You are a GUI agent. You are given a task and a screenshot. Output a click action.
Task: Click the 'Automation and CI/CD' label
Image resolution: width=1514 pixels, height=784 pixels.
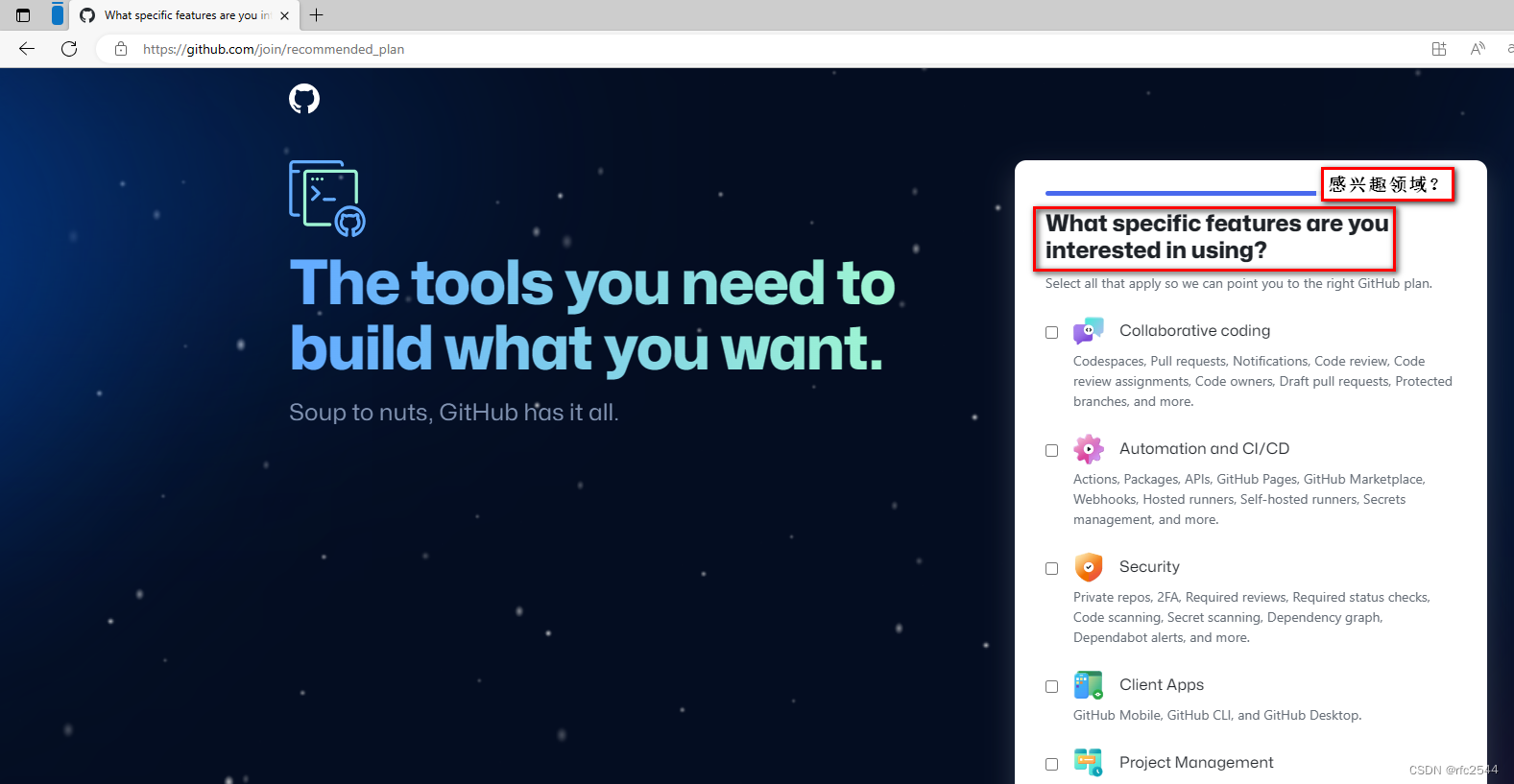click(1204, 448)
